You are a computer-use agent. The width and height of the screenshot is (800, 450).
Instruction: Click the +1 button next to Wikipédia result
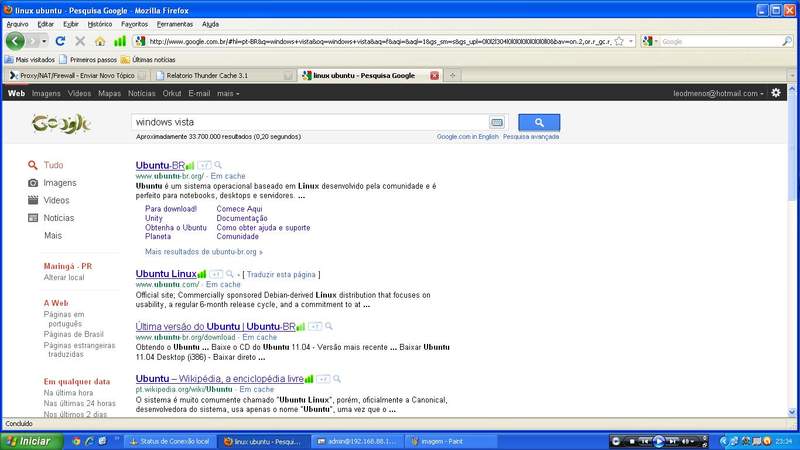(x=323, y=379)
